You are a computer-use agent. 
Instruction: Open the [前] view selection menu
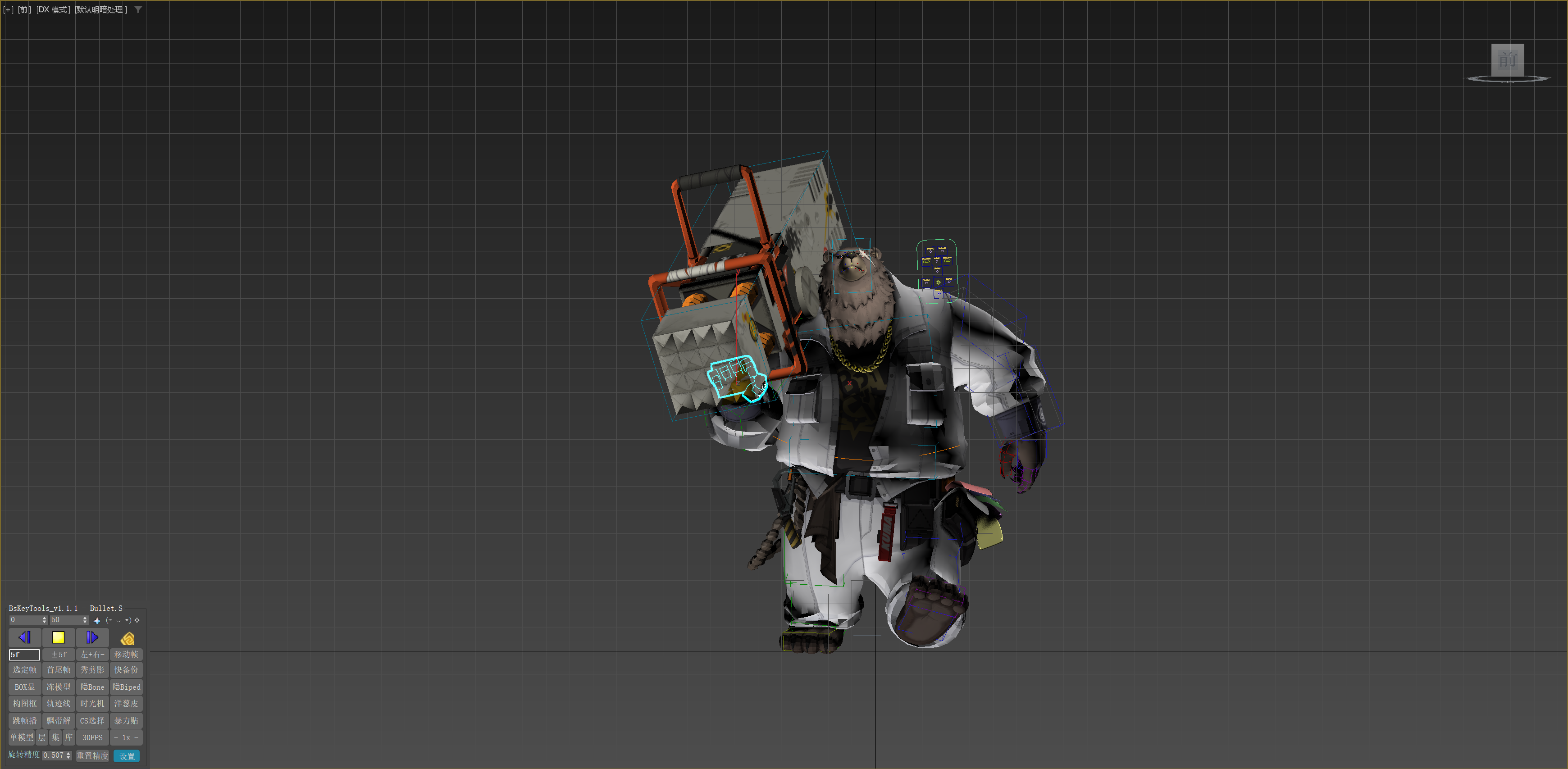click(25, 10)
